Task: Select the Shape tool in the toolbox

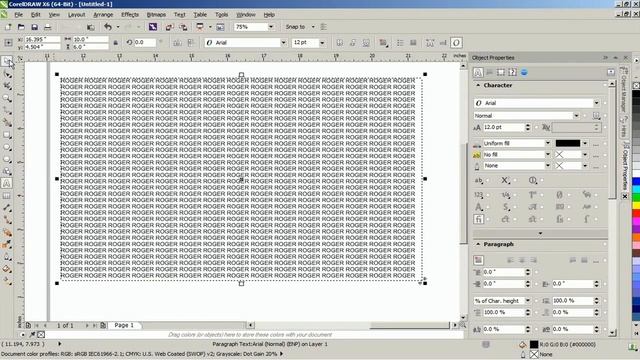Action: click(x=7, y=73)
